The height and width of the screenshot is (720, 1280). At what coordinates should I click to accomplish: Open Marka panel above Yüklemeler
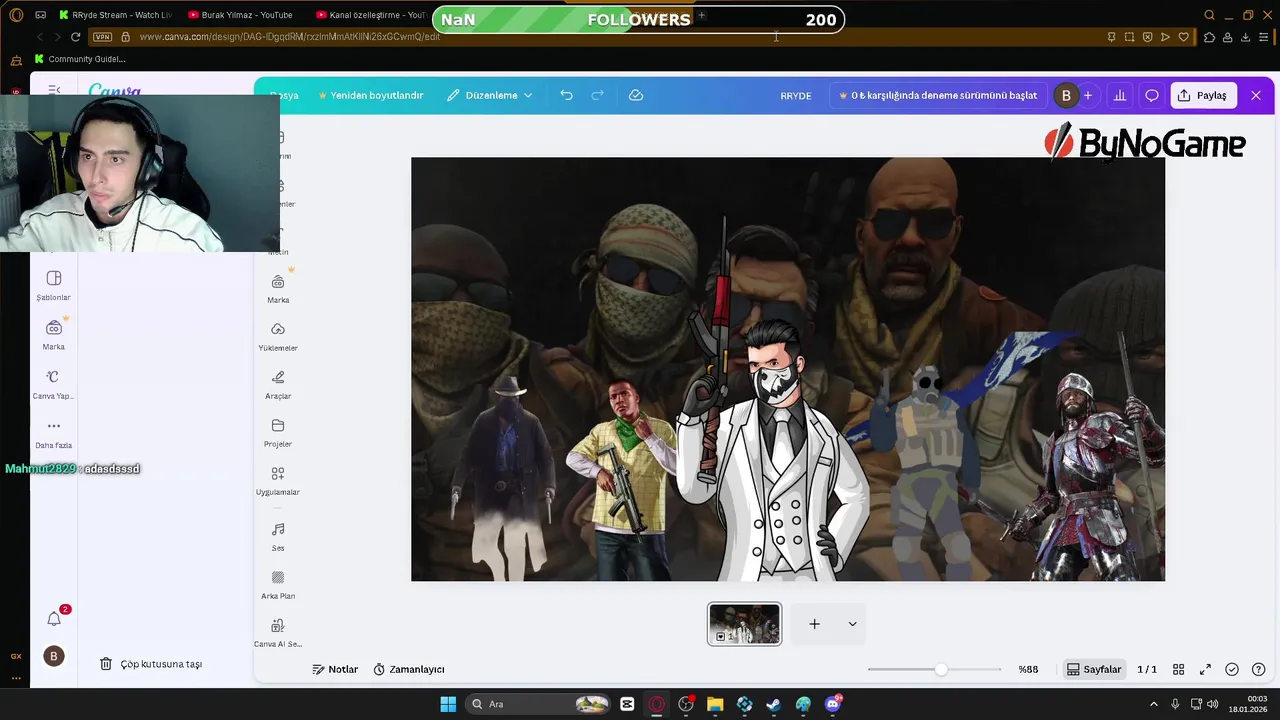pyautogui.click(x=278, y=289)
